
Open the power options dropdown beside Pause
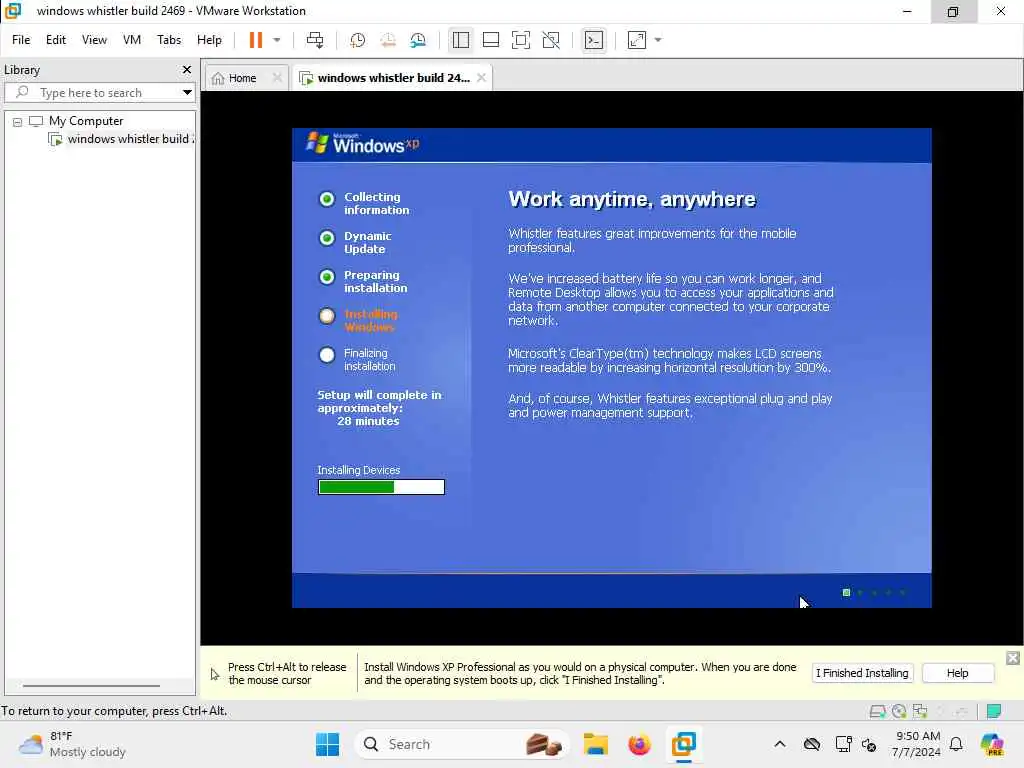[x=277, y=40]
